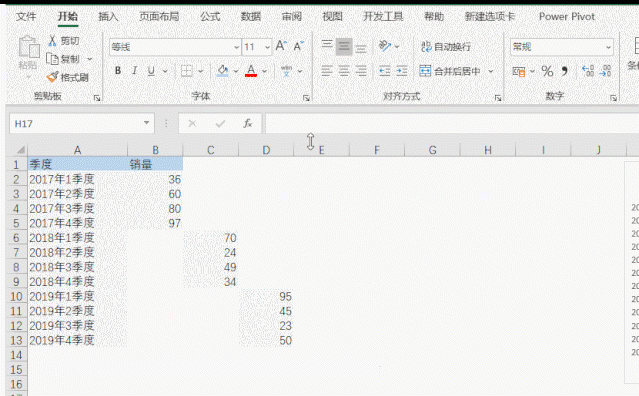Open the Developer (开发工具) tab
Screen dimensions: 639x396
[383, 16]
